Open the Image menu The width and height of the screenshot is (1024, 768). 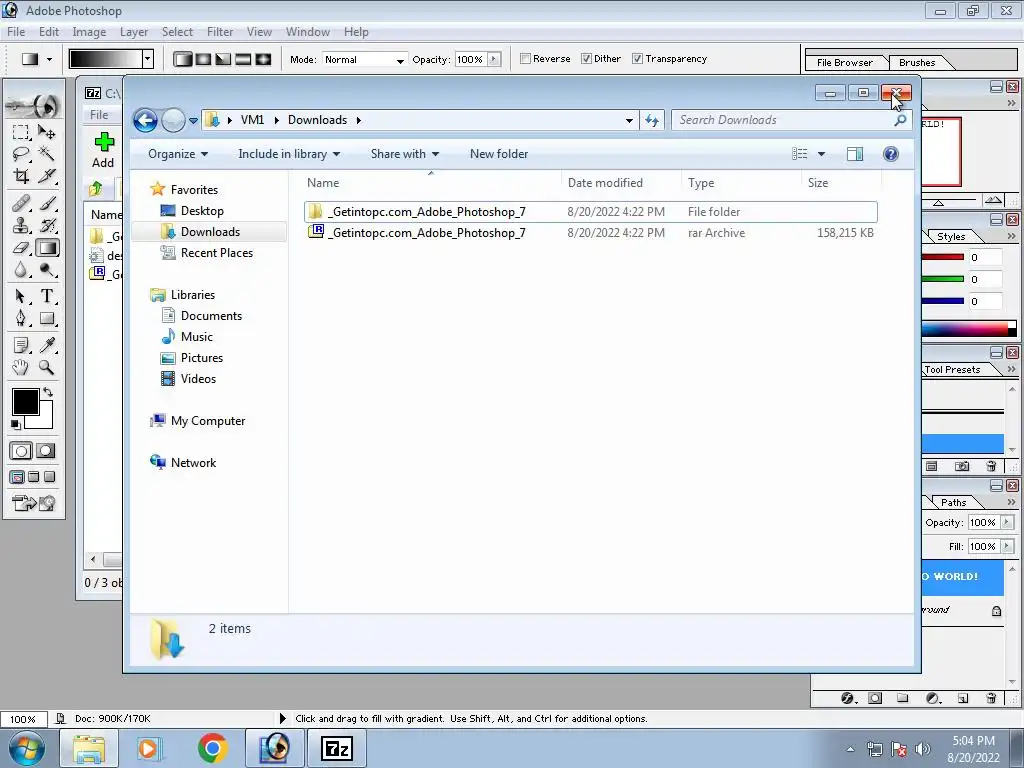click(x=89, y=32)
